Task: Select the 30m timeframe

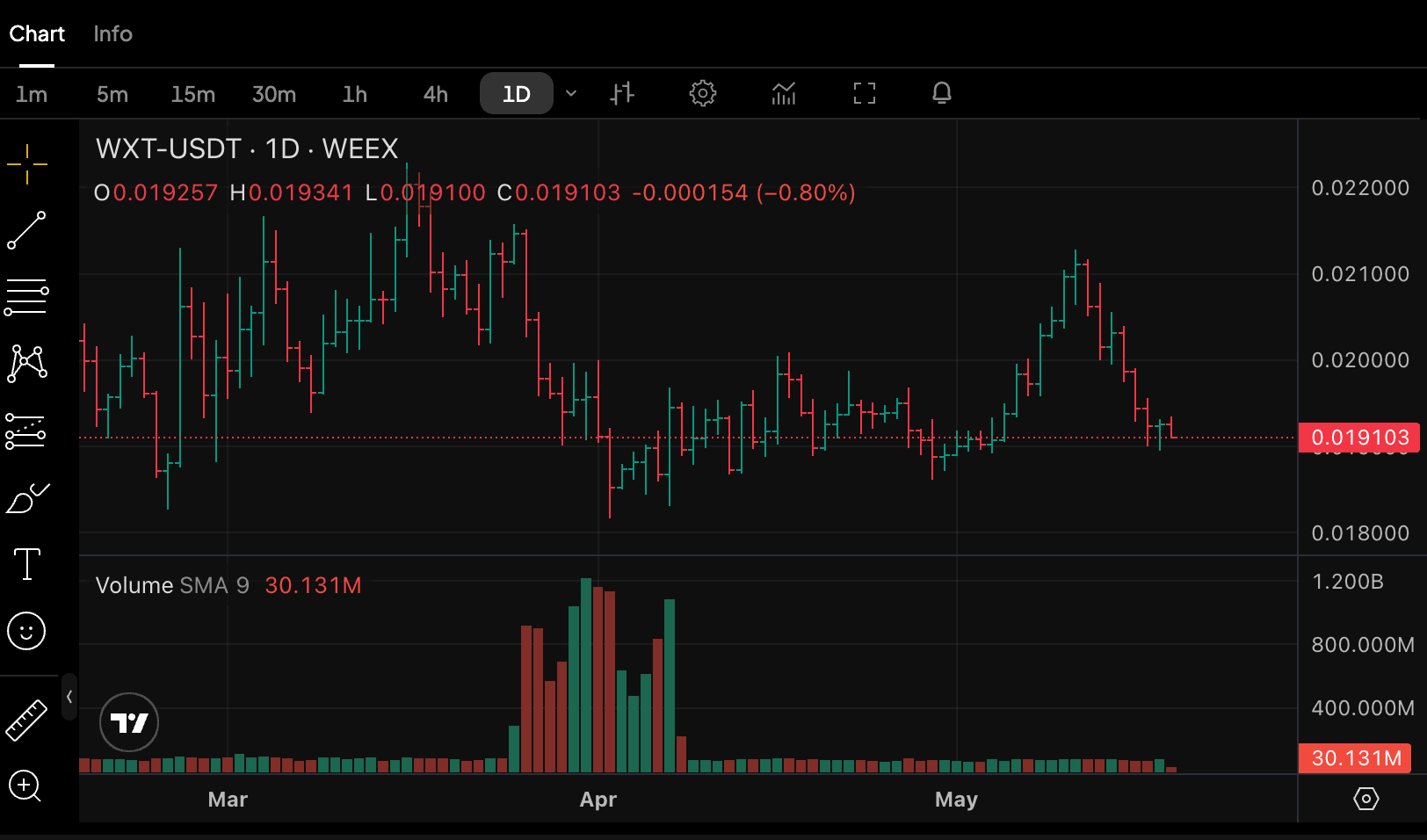Action: (x=274, y=94)
